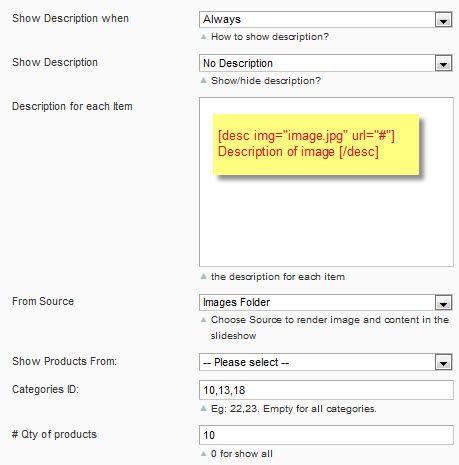The width and height of the screenshot is (459, 465).
Task: Click the Categories ID input with 10,13,18
Action: (326, 390)
